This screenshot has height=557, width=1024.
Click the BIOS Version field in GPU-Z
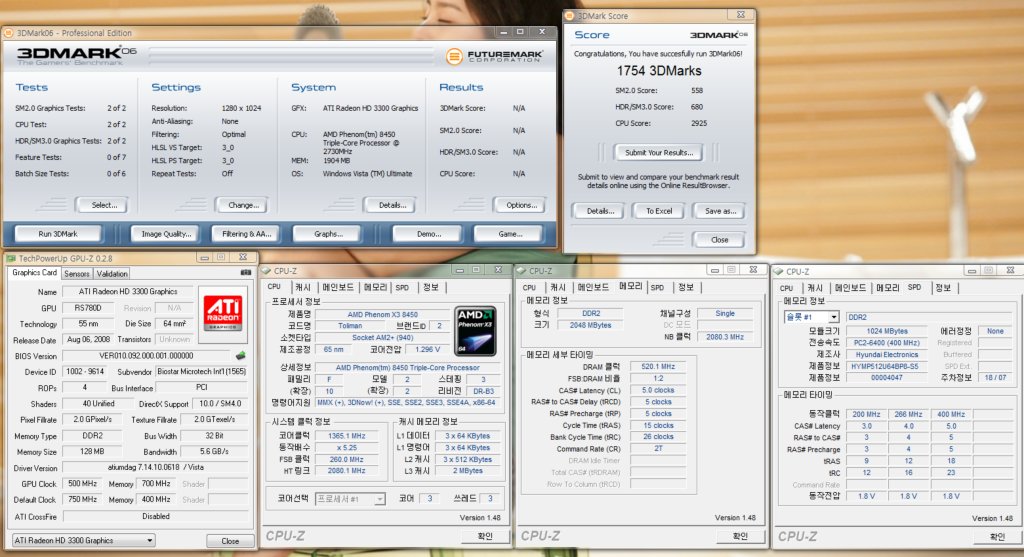point(146,356)
